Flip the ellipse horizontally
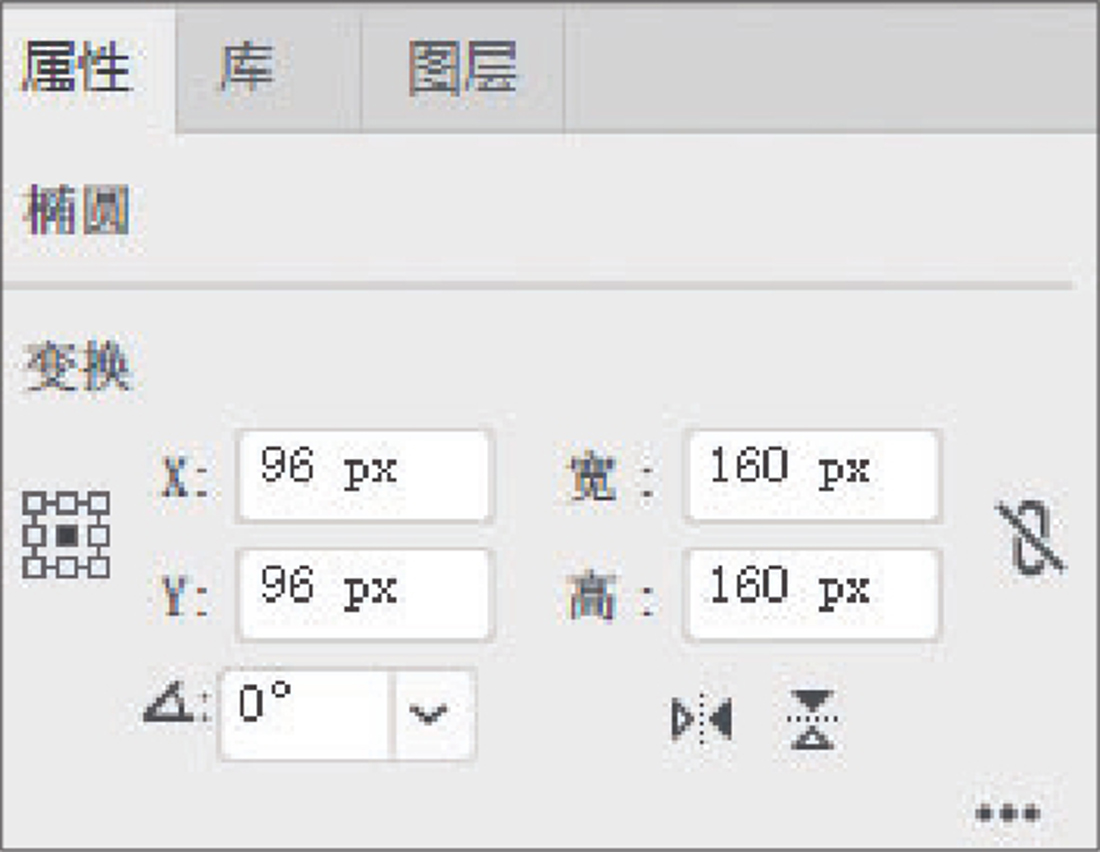This screenshot has height=852, width=1100. (702, 719)
